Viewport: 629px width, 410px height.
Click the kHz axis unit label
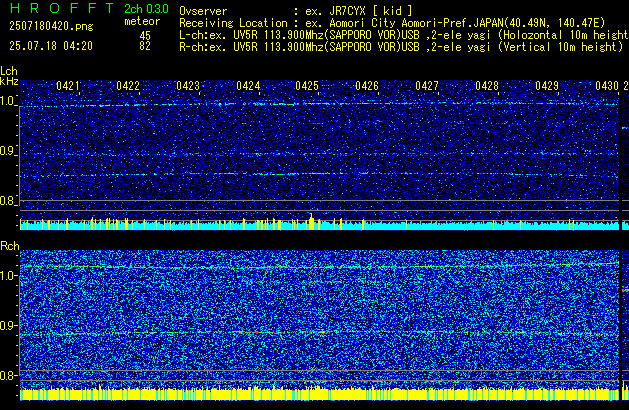pos(9,81)
